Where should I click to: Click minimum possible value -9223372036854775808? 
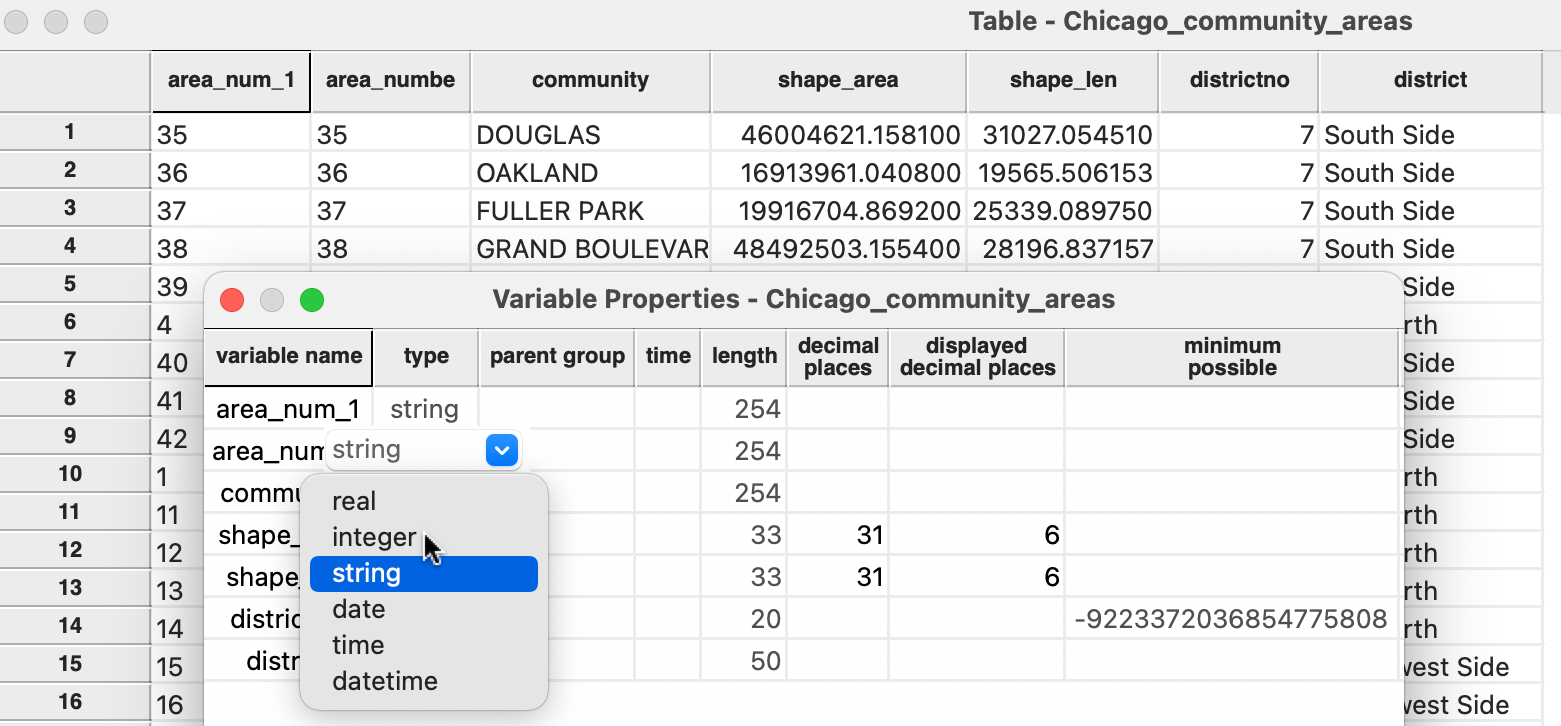(1232, 619)
